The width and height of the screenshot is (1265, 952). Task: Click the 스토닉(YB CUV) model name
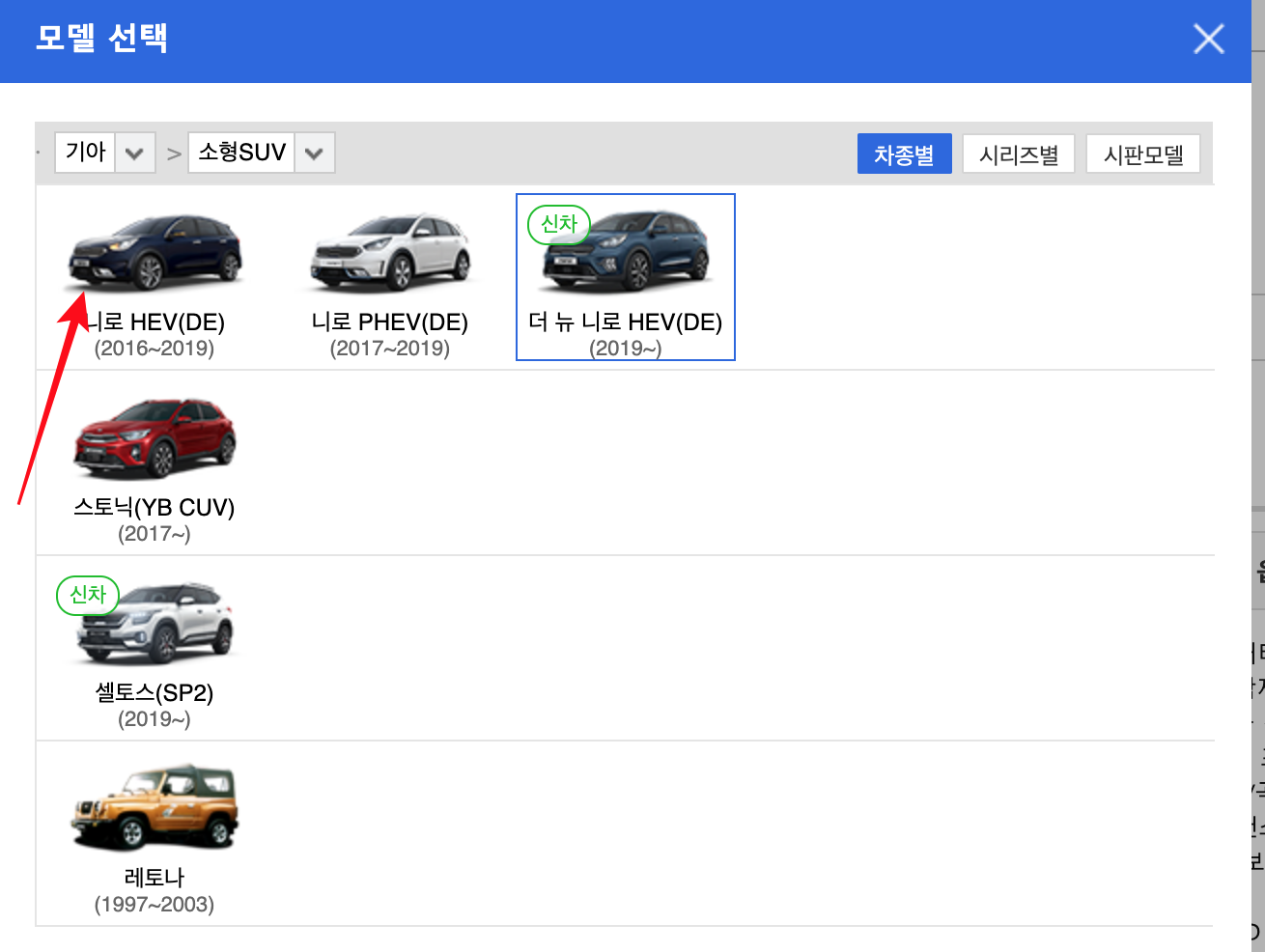155,508
